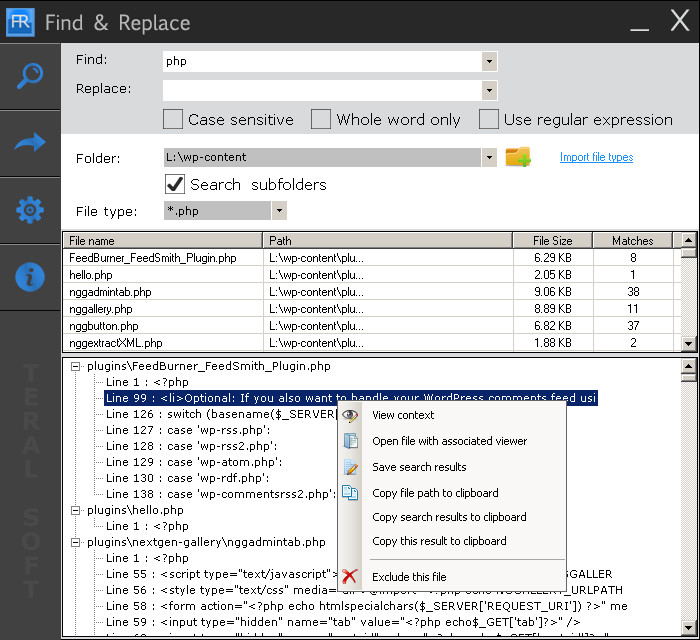Click the magnifier search icon in sidebar
700x640 pixels.
coord(30,77)
